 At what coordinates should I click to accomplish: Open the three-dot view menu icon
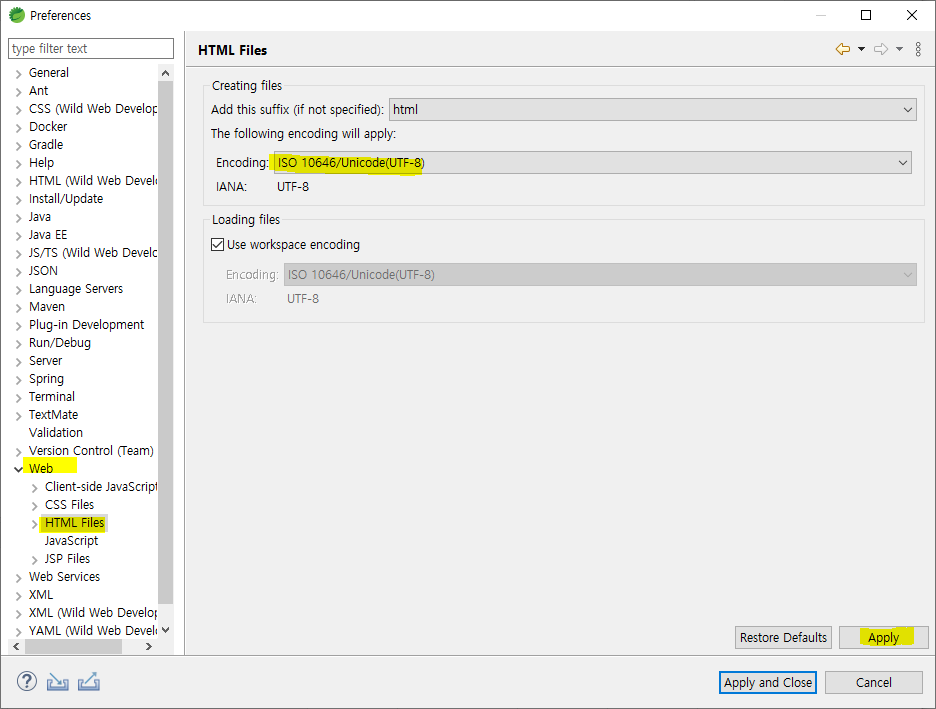click(x=918, y=49)
